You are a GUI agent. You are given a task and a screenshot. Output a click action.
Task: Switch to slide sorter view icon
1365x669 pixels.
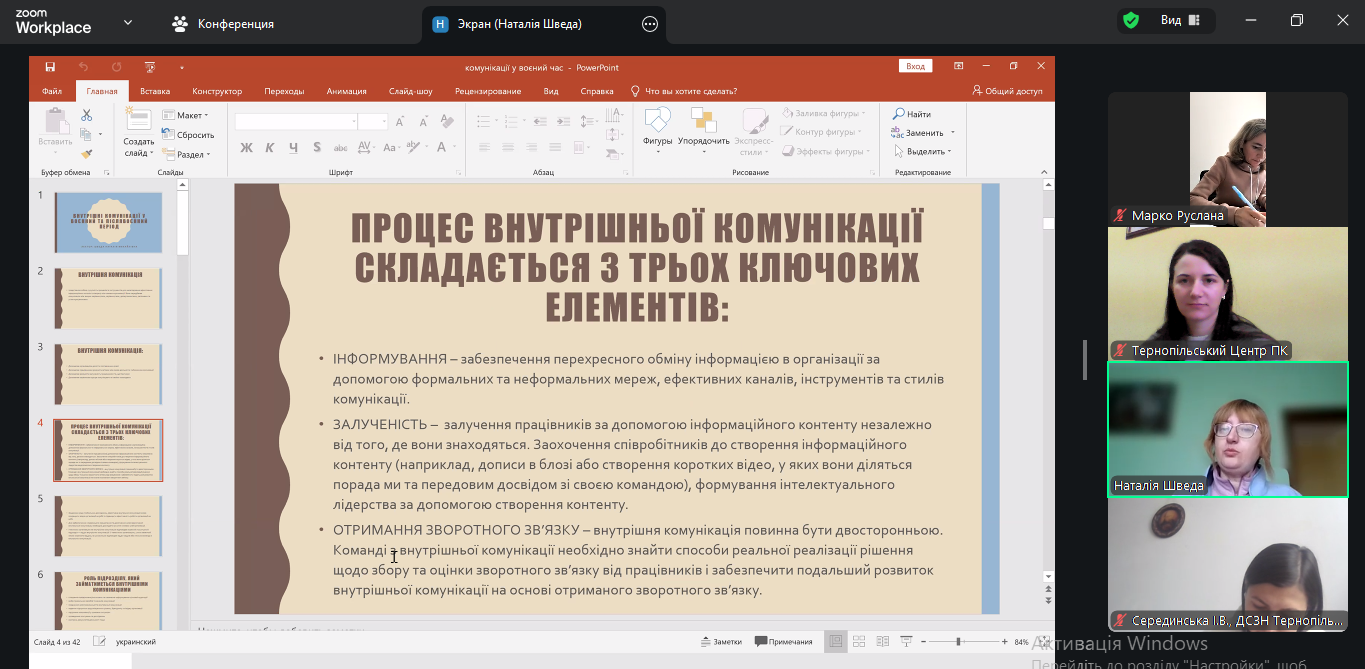[858, 641]
